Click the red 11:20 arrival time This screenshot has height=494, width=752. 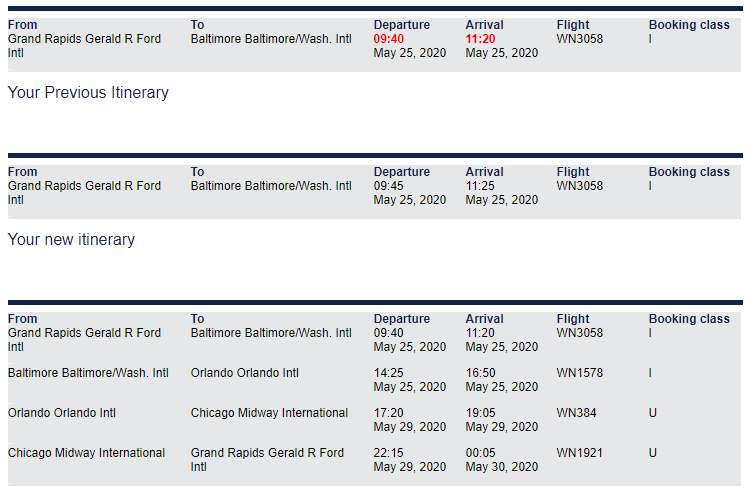pos(480,39)
